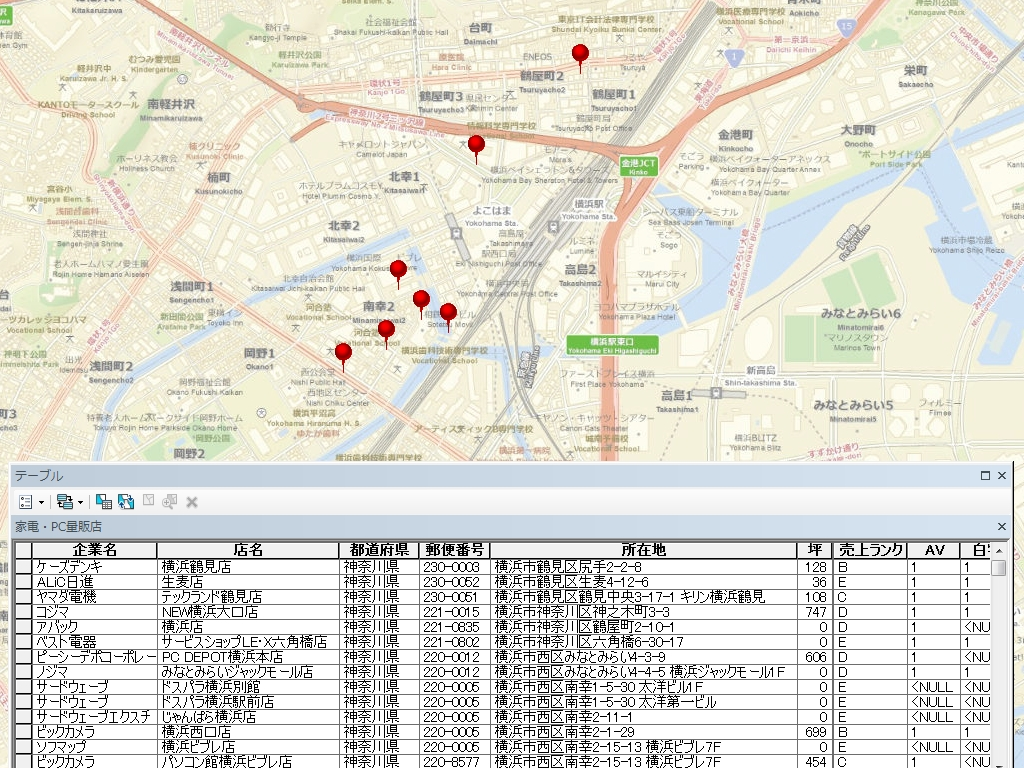Screen dimensions: 1024x768
Task: Select the 坪 column header
Action: (x=814, y=550)
